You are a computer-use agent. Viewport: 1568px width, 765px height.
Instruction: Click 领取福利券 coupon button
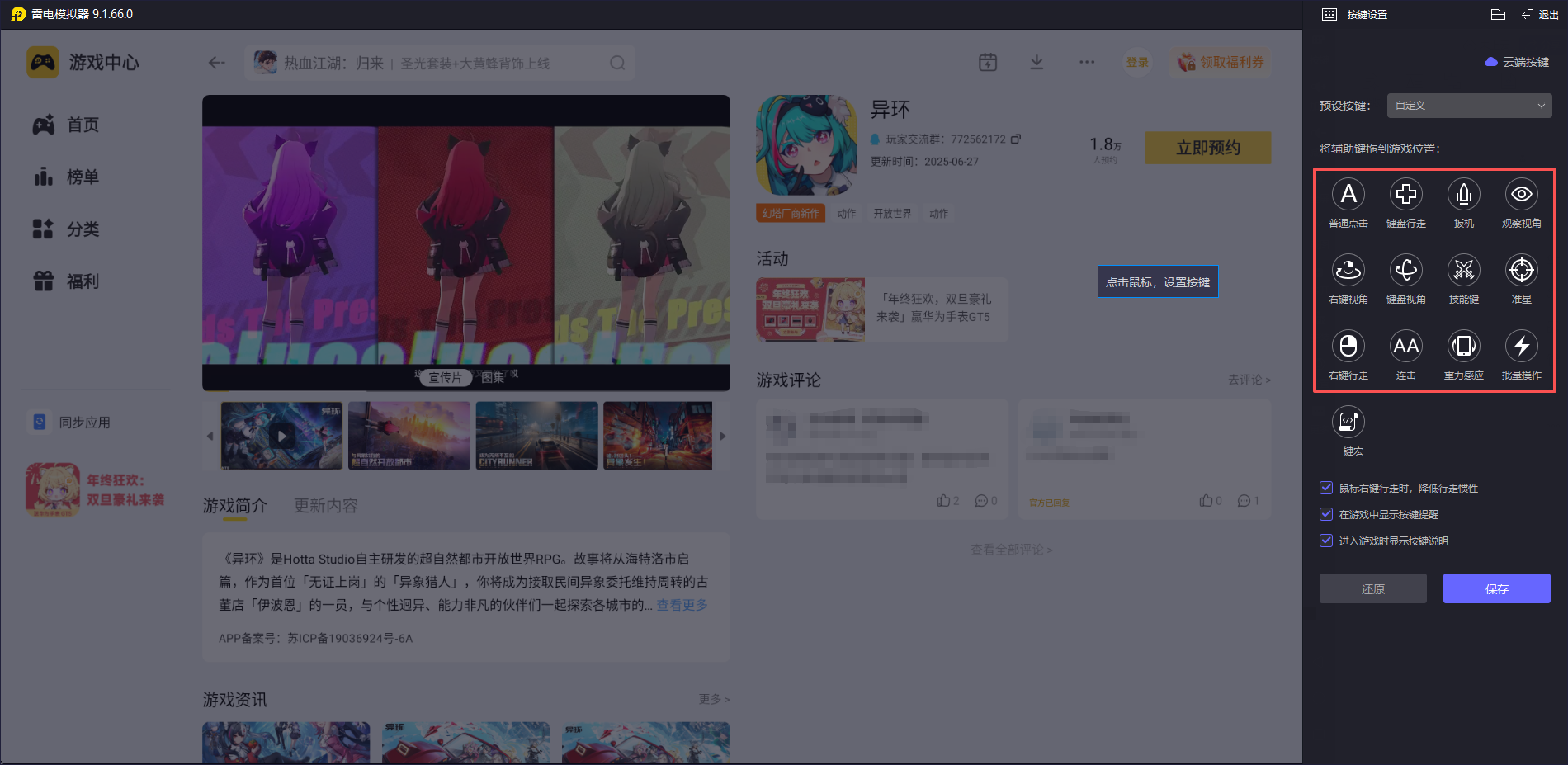click(x=1221, y=62)
